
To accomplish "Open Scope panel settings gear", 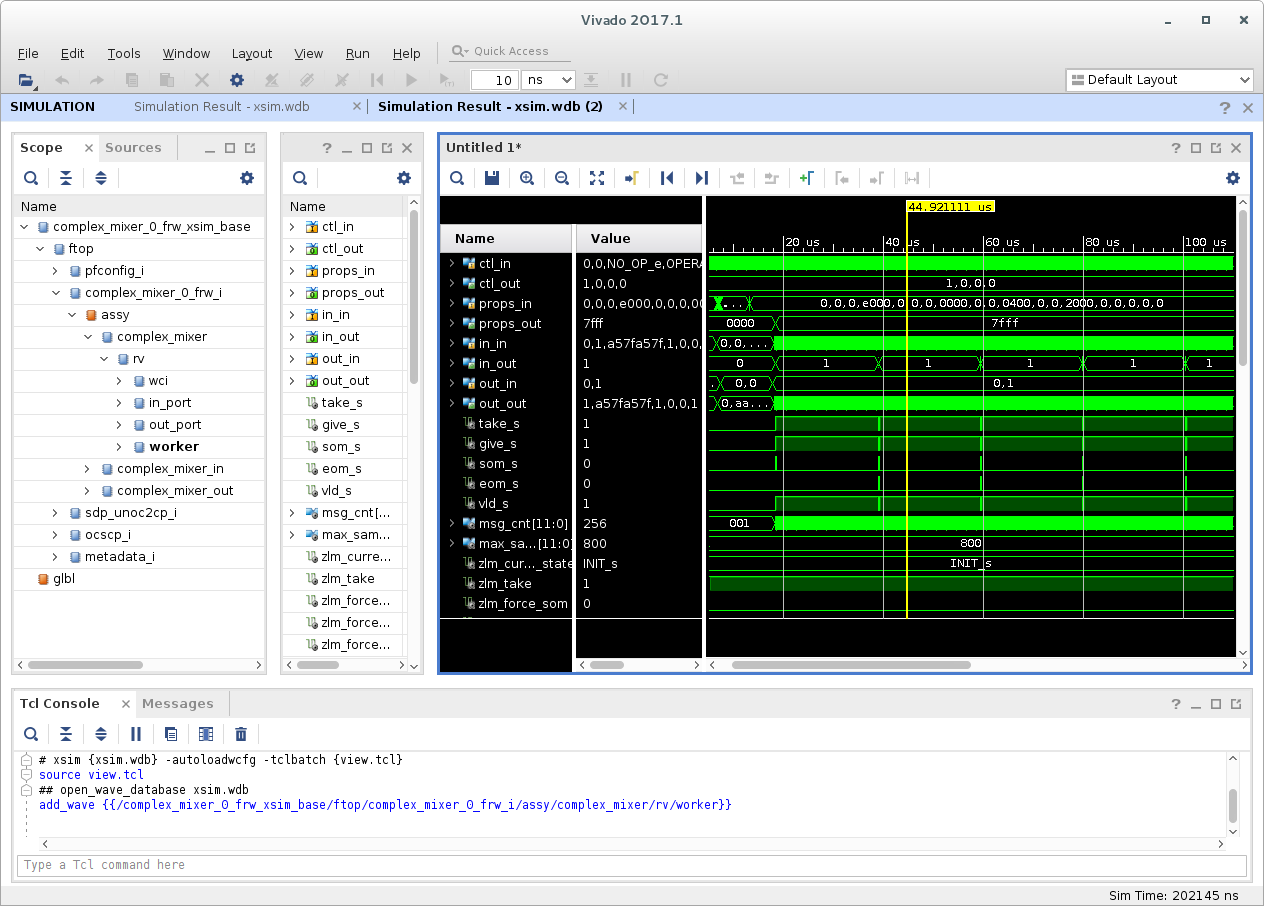I will pyautogui.click(x=247, y=178).
